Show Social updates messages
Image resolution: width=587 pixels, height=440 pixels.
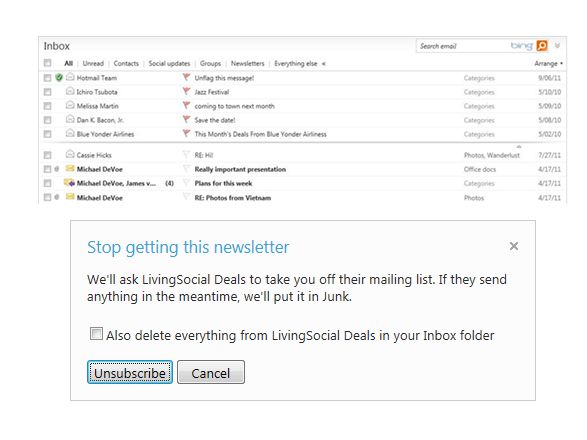(x=169, y=63)
